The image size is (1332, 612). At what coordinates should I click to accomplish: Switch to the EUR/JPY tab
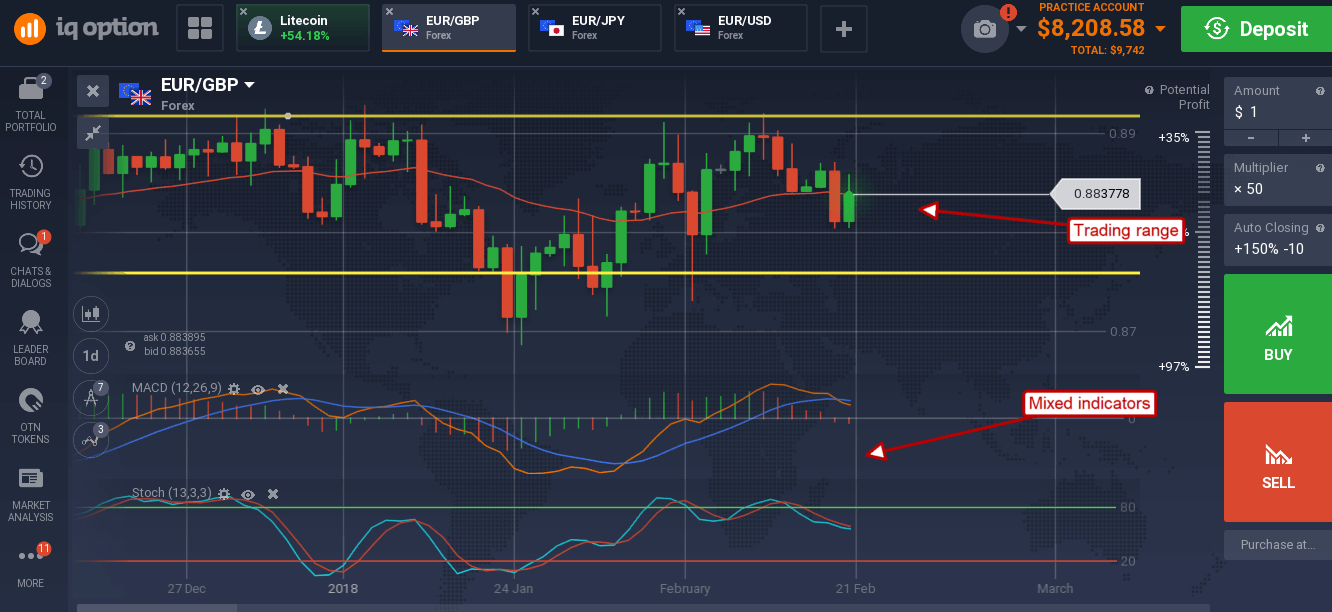point(595,28)
